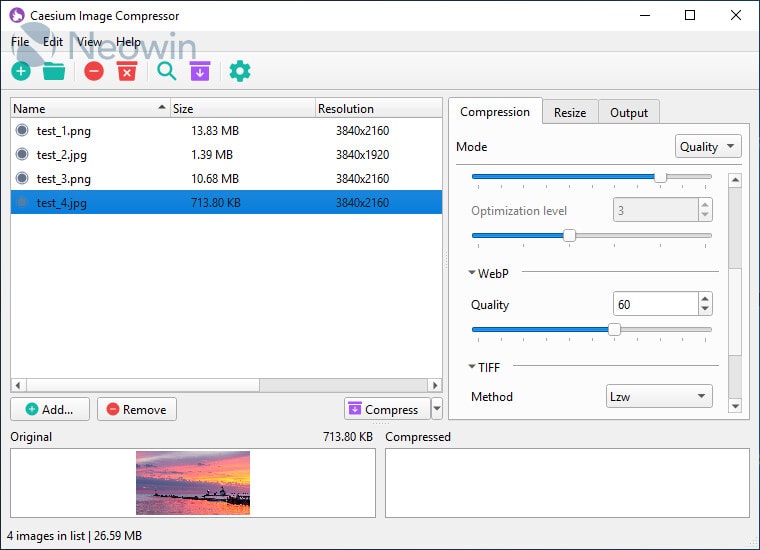Open the File menu

coord(20,42)
